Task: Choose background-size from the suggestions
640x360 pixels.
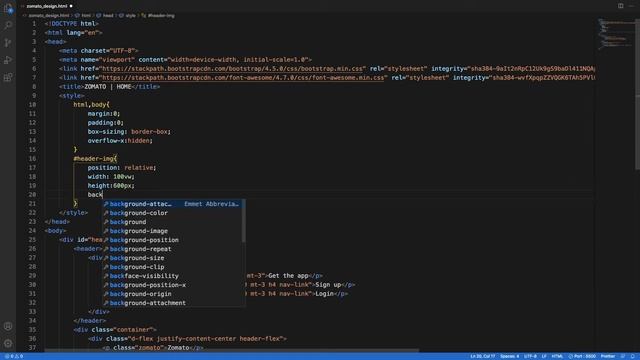Action: point(173,258)
